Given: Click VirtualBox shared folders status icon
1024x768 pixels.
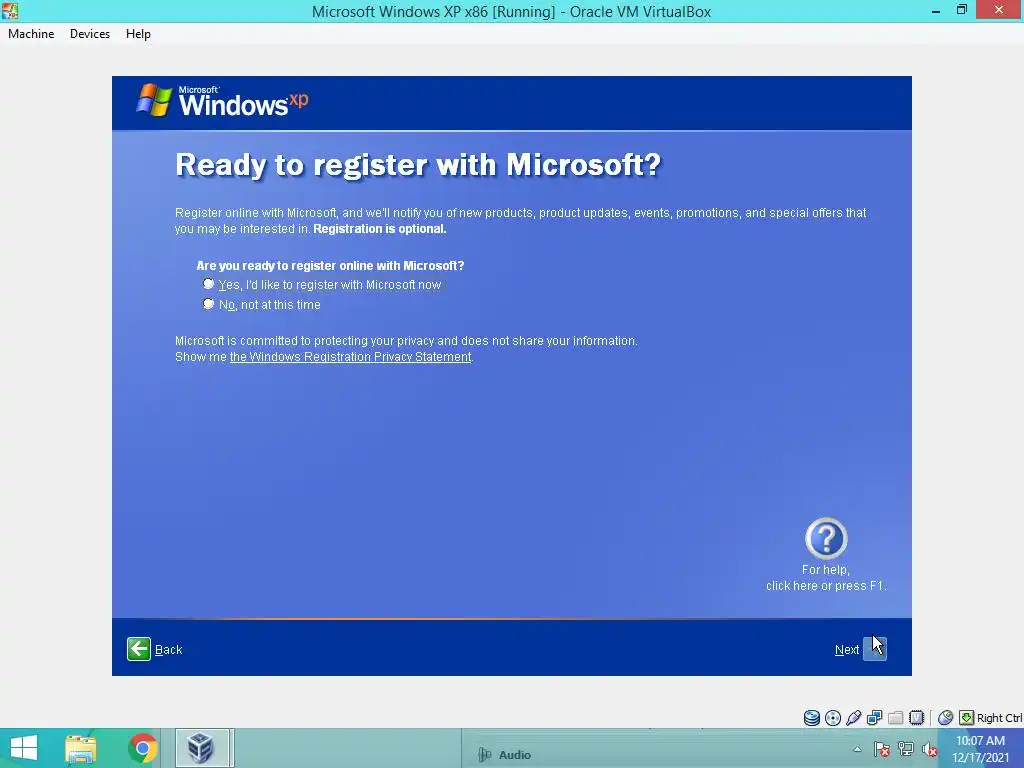Looking at the screenshot, I should [895, 718].
